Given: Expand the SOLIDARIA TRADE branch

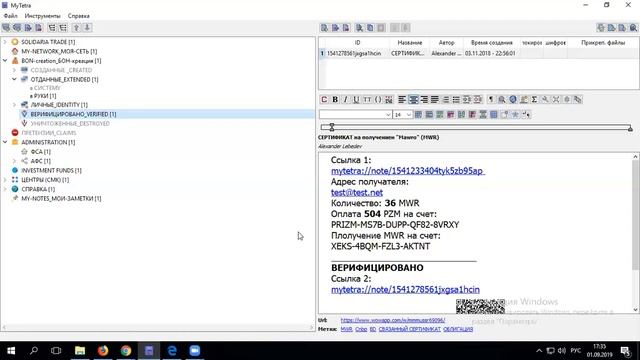Looking at the screenshot, I should pos(5,42).
